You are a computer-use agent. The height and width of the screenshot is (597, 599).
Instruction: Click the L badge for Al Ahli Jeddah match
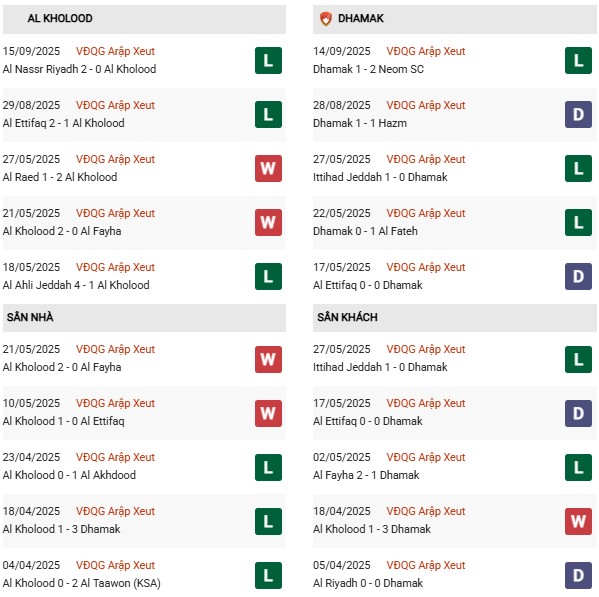(x=268, y=277)
